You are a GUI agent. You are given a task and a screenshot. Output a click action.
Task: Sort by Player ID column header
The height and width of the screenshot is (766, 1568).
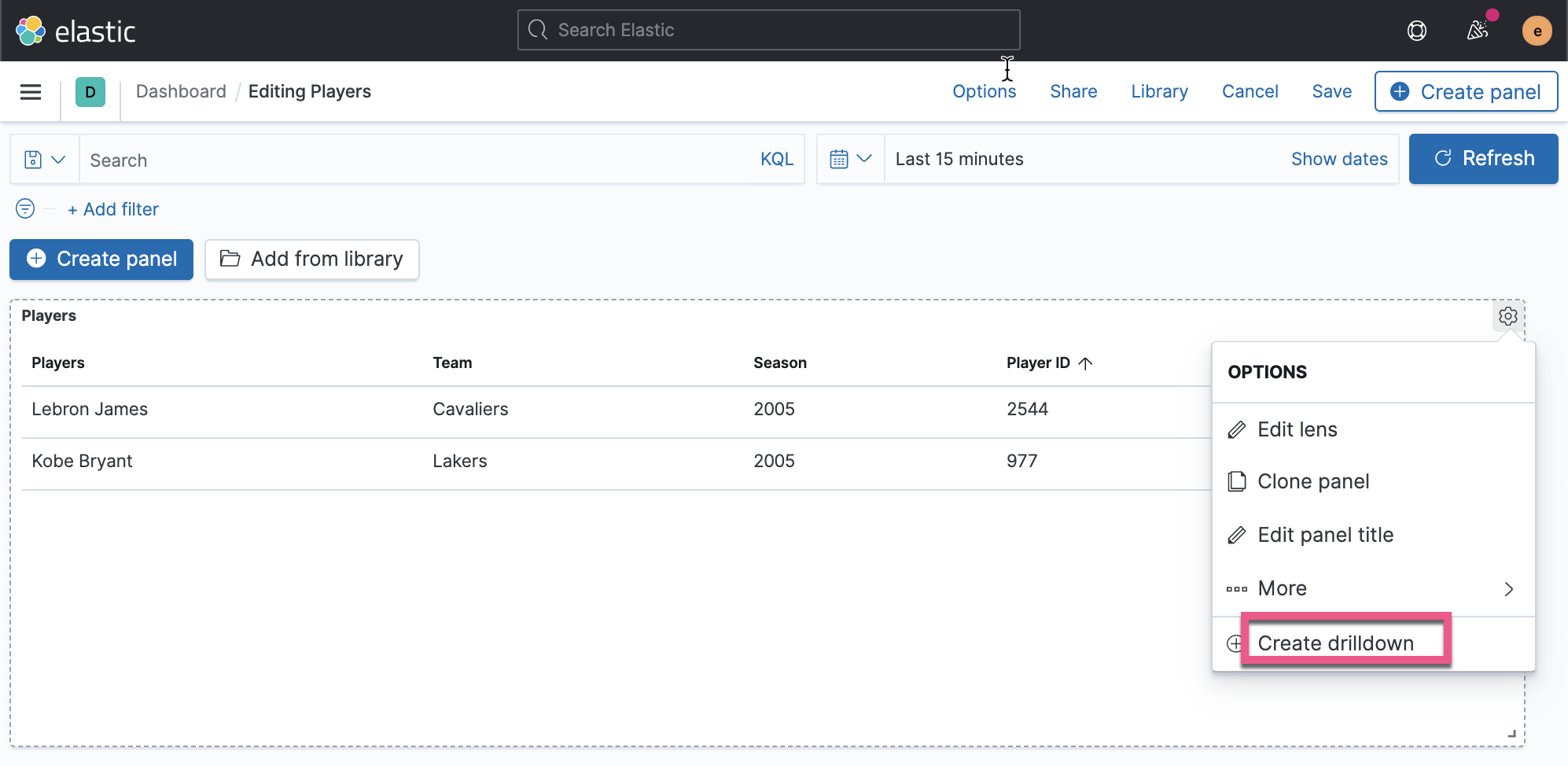pos(1049,363)
